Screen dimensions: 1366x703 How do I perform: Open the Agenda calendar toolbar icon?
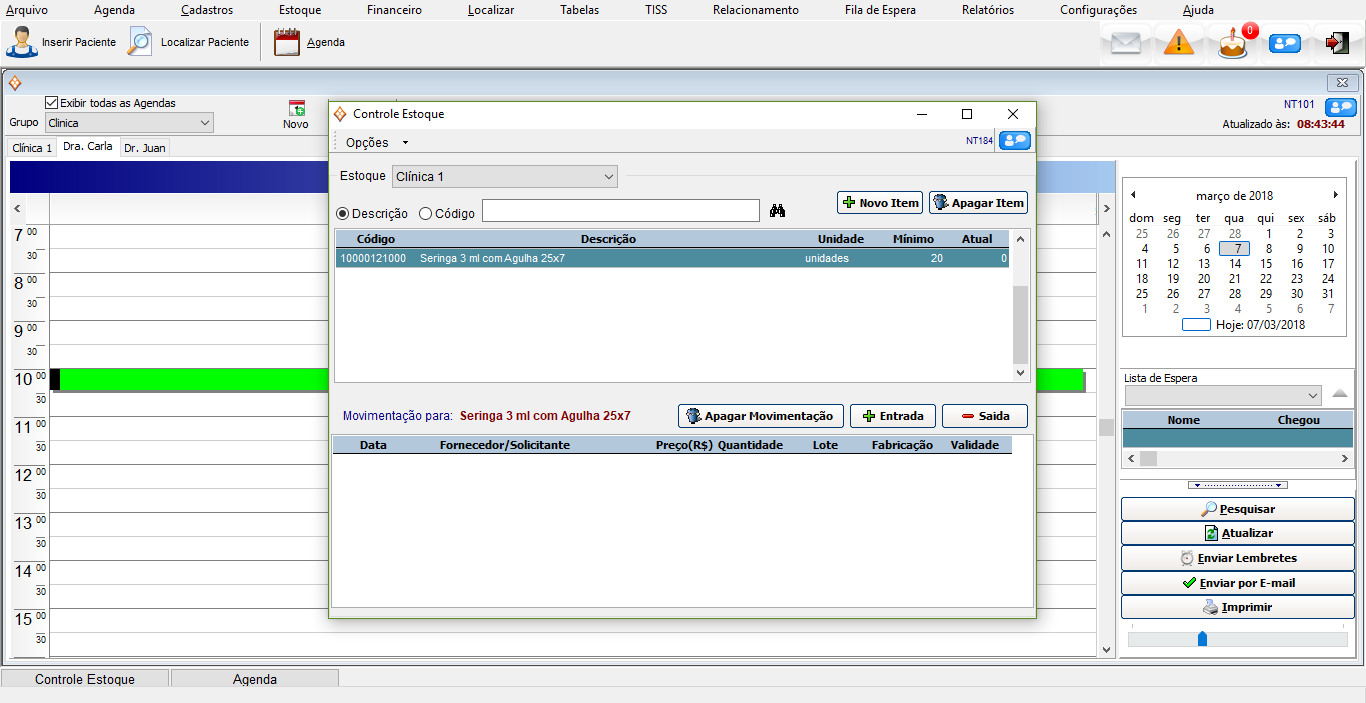287,42
